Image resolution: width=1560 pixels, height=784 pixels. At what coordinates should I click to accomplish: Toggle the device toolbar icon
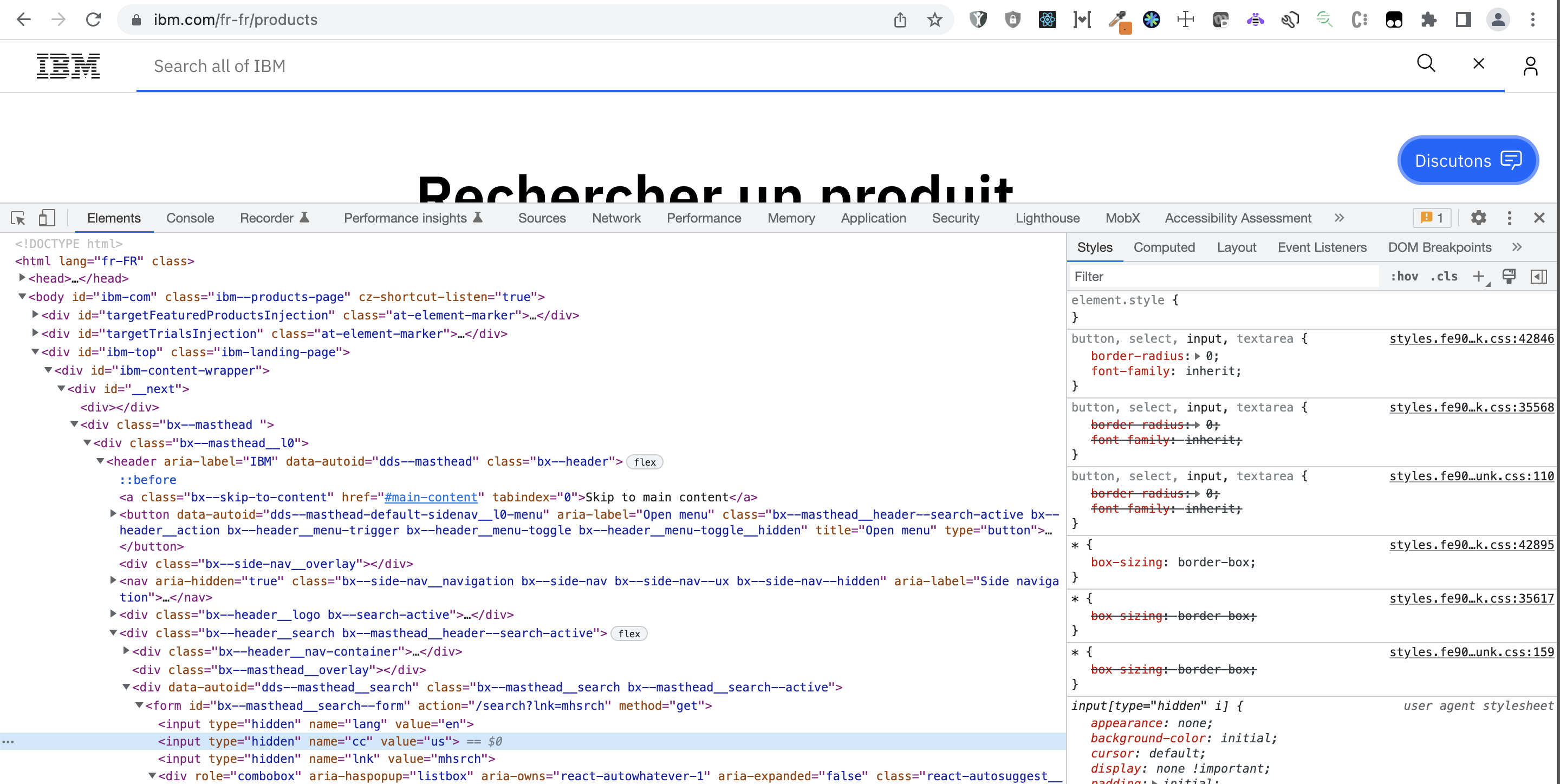click(47, 218)
